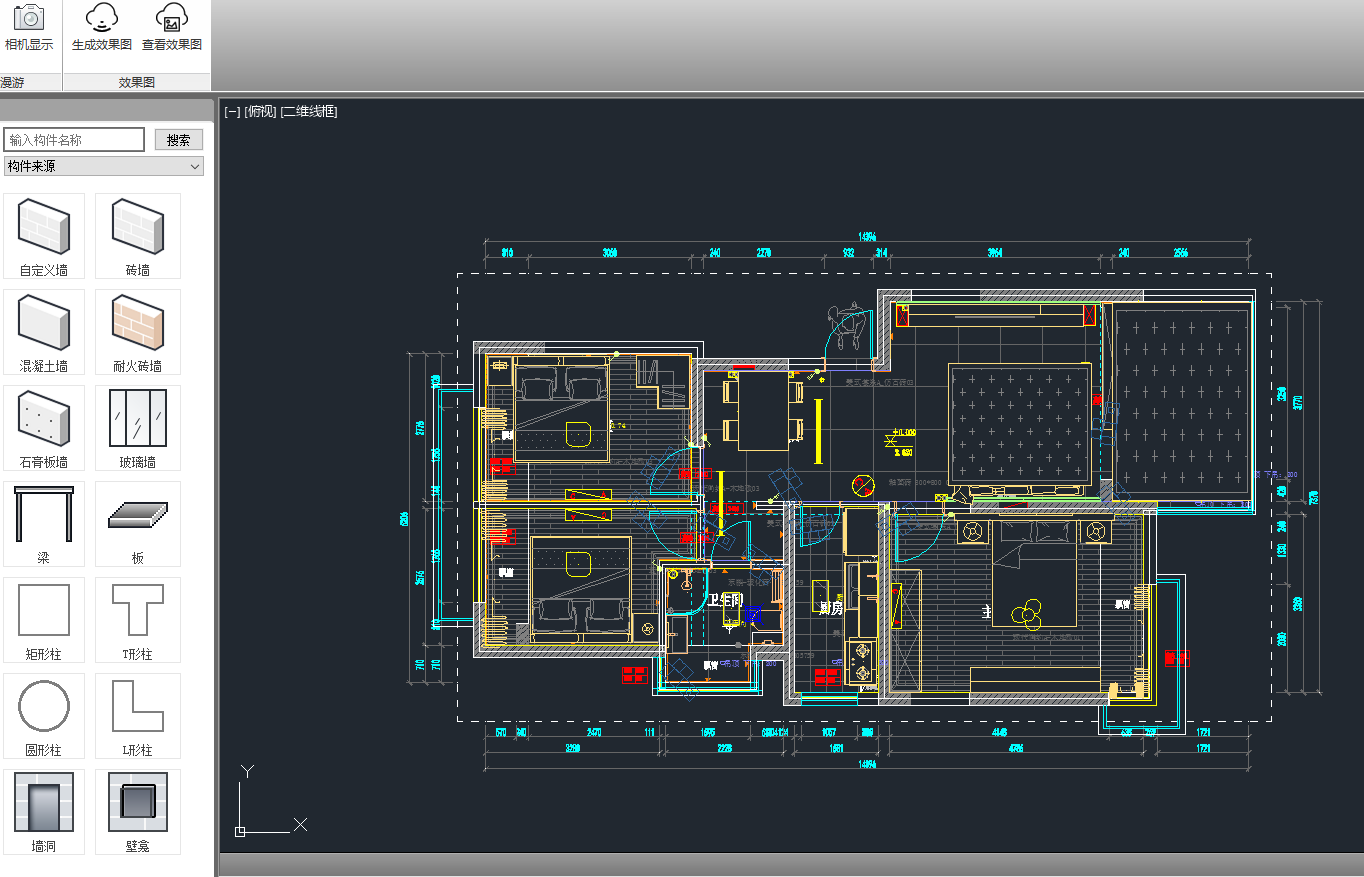Select the wall opening (墙洞) component
Image resolution: width=1364 pixels, height=877 pixels.
coord(44,812)
